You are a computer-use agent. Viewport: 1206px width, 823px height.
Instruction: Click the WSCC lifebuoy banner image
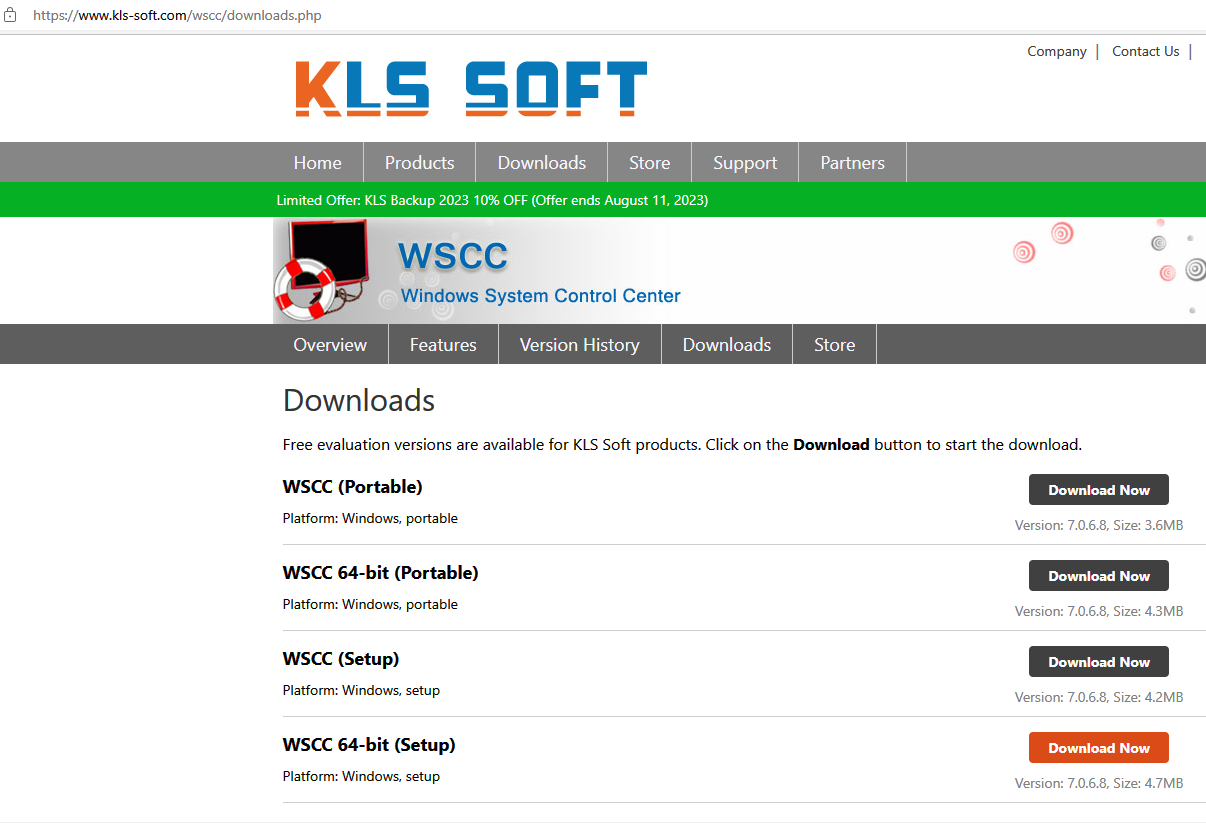point(320,270)
